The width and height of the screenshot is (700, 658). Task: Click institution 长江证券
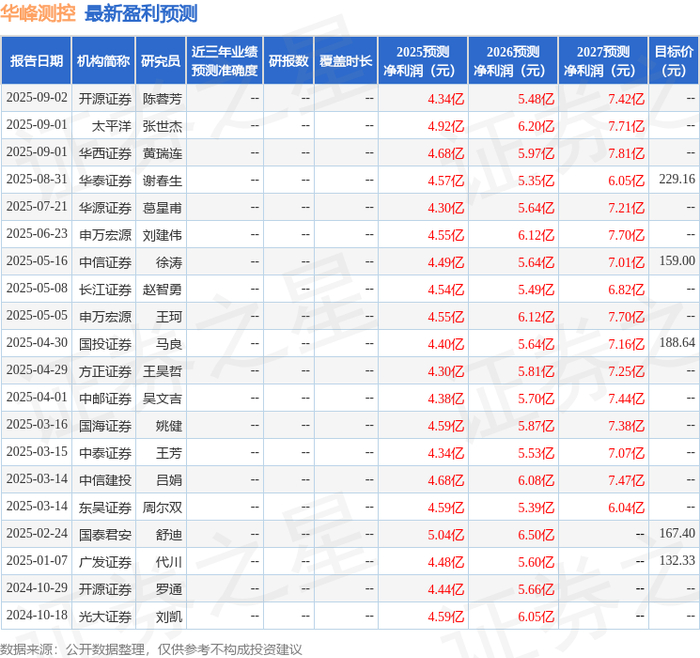pos(105,289)
